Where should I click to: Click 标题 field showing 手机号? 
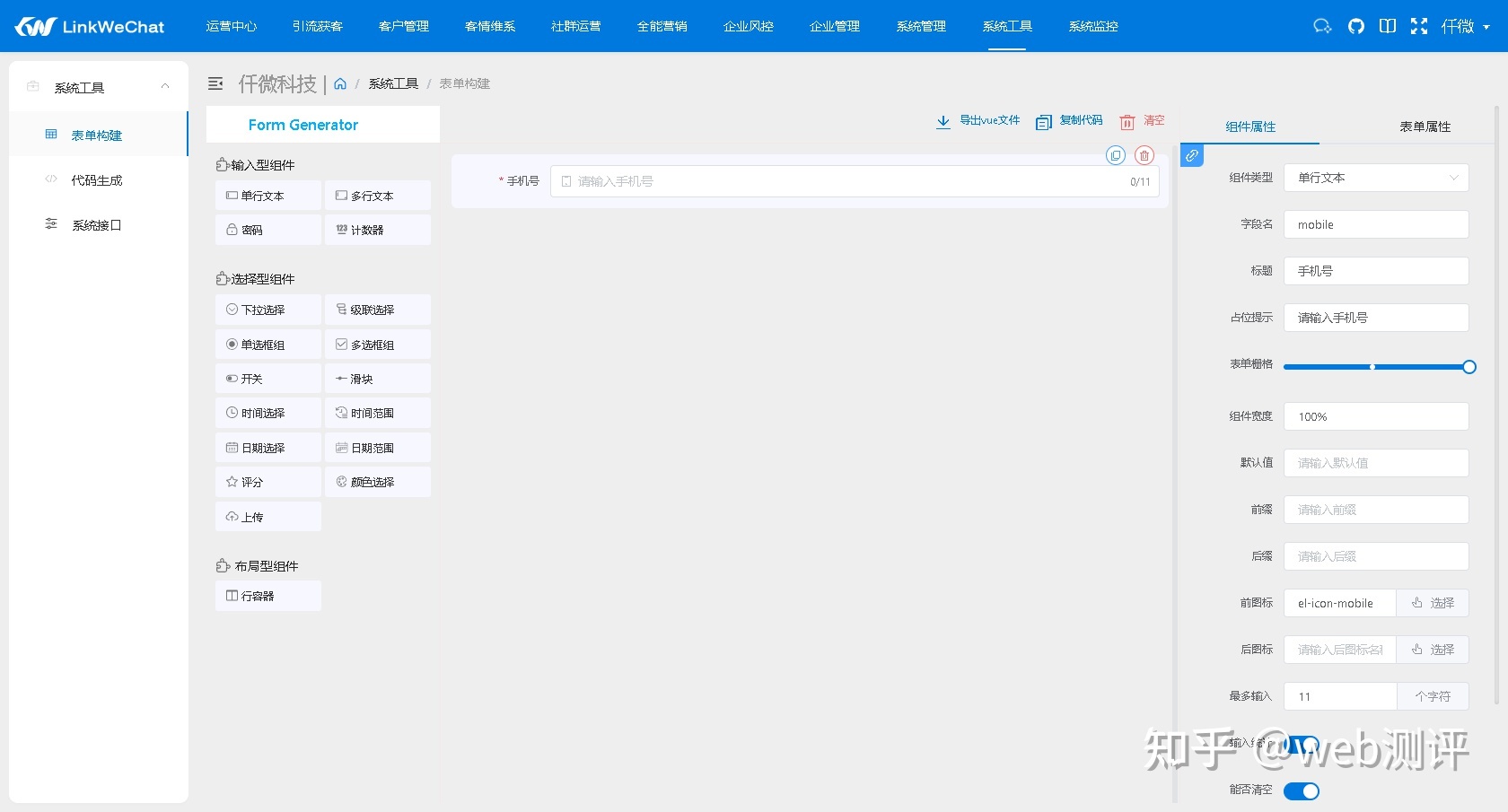(x=1376, y=271)
